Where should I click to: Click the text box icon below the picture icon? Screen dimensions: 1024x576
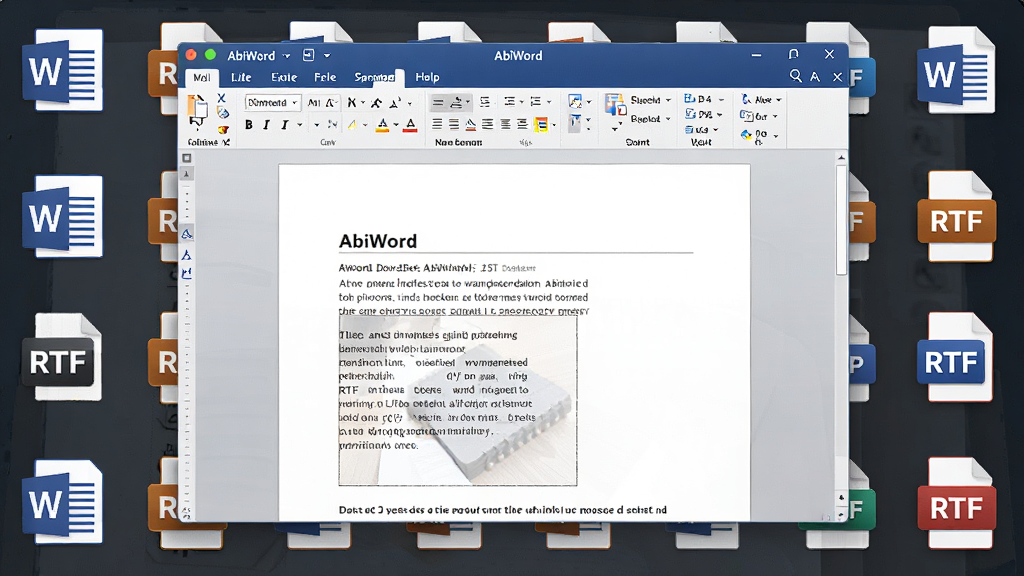(x=575, y=122)
